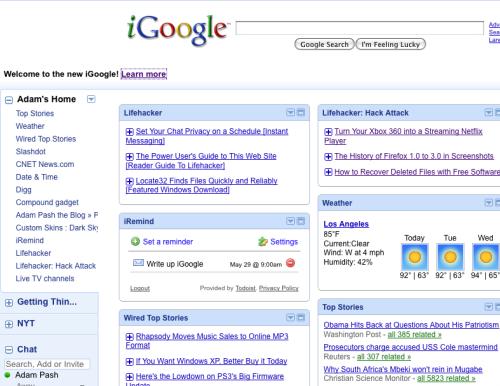Image resolution: width=500 pixels, height=386 pixels.
Task: Click the envelope icon beside Write up iGoogle
Action: click(x=138, y=263)
